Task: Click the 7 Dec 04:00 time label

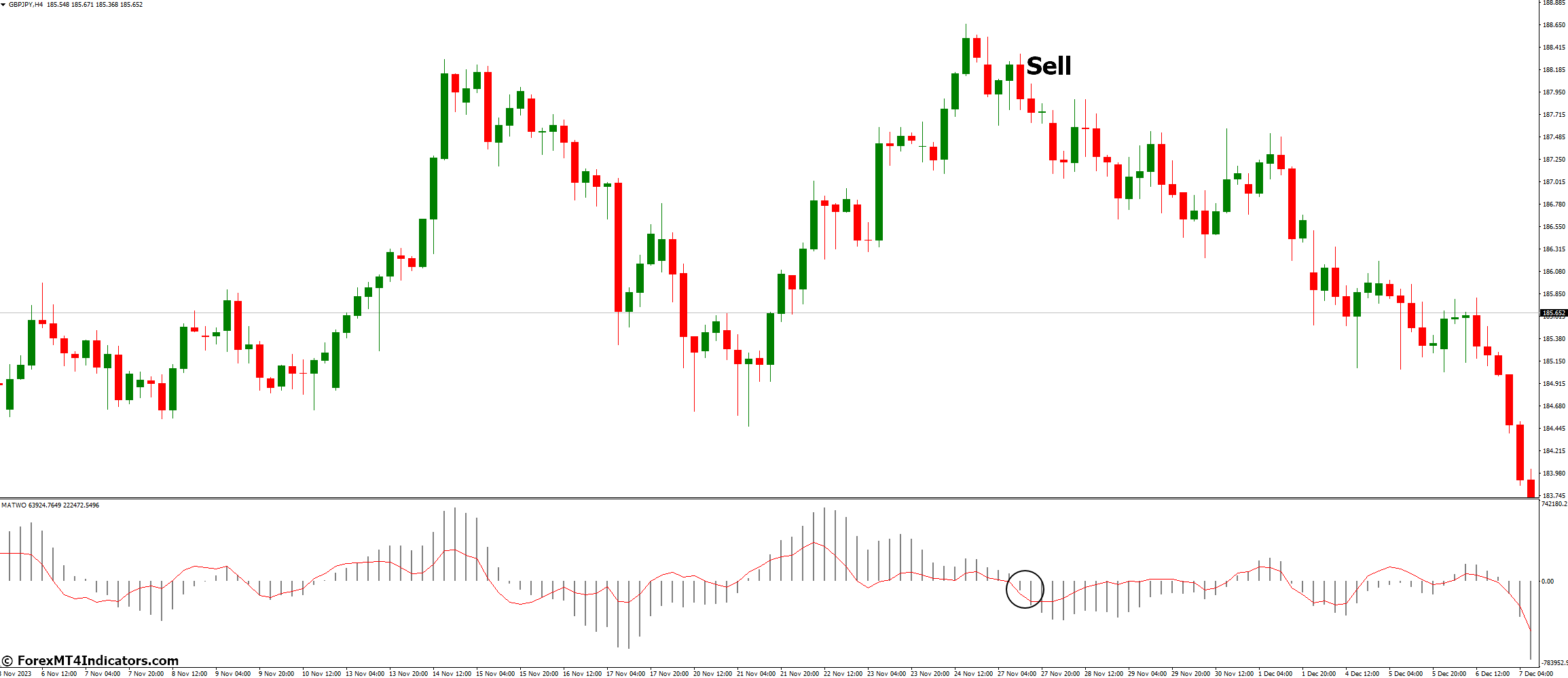Action: point(1536,674)
